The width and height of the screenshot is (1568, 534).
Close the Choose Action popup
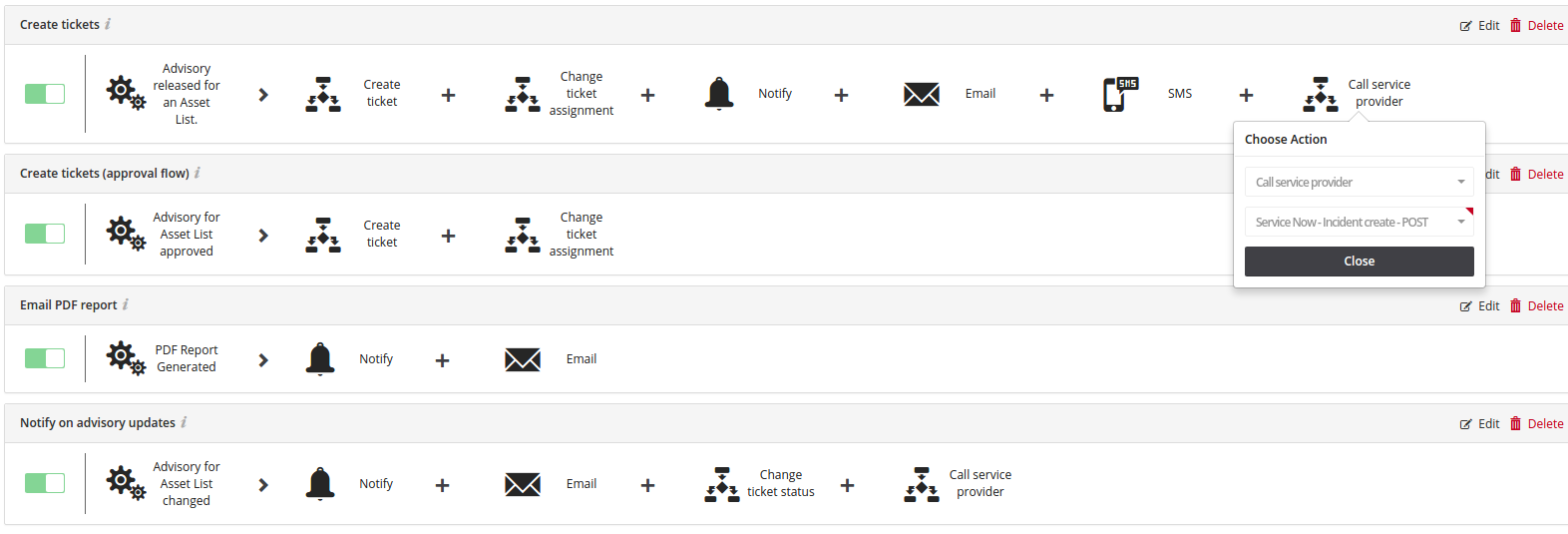1360,262
